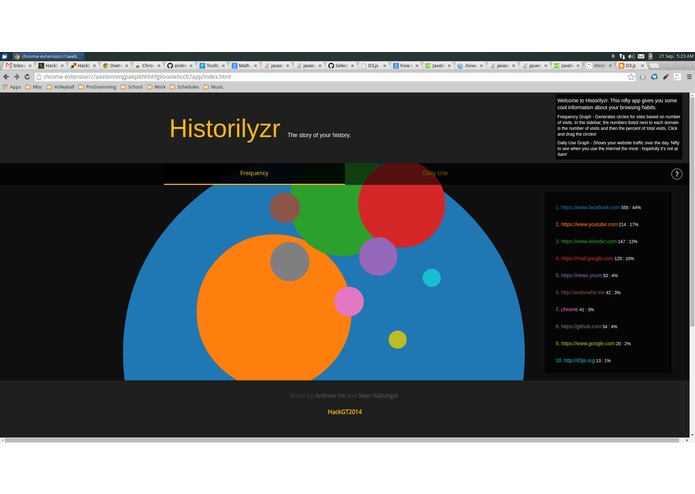Click the purple circle

378,257
